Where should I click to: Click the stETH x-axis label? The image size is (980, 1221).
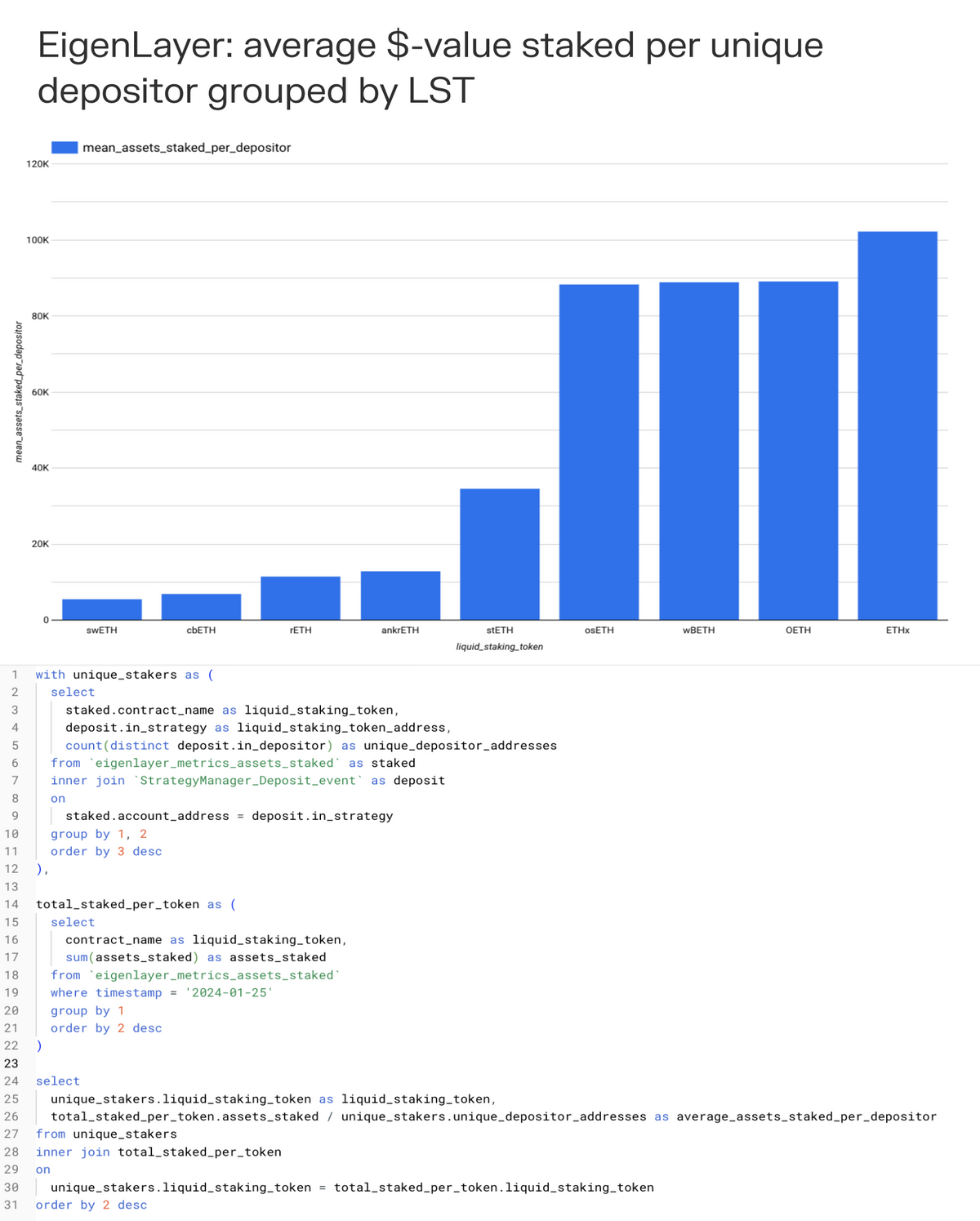pyautogui.click(x=500, y=631)
